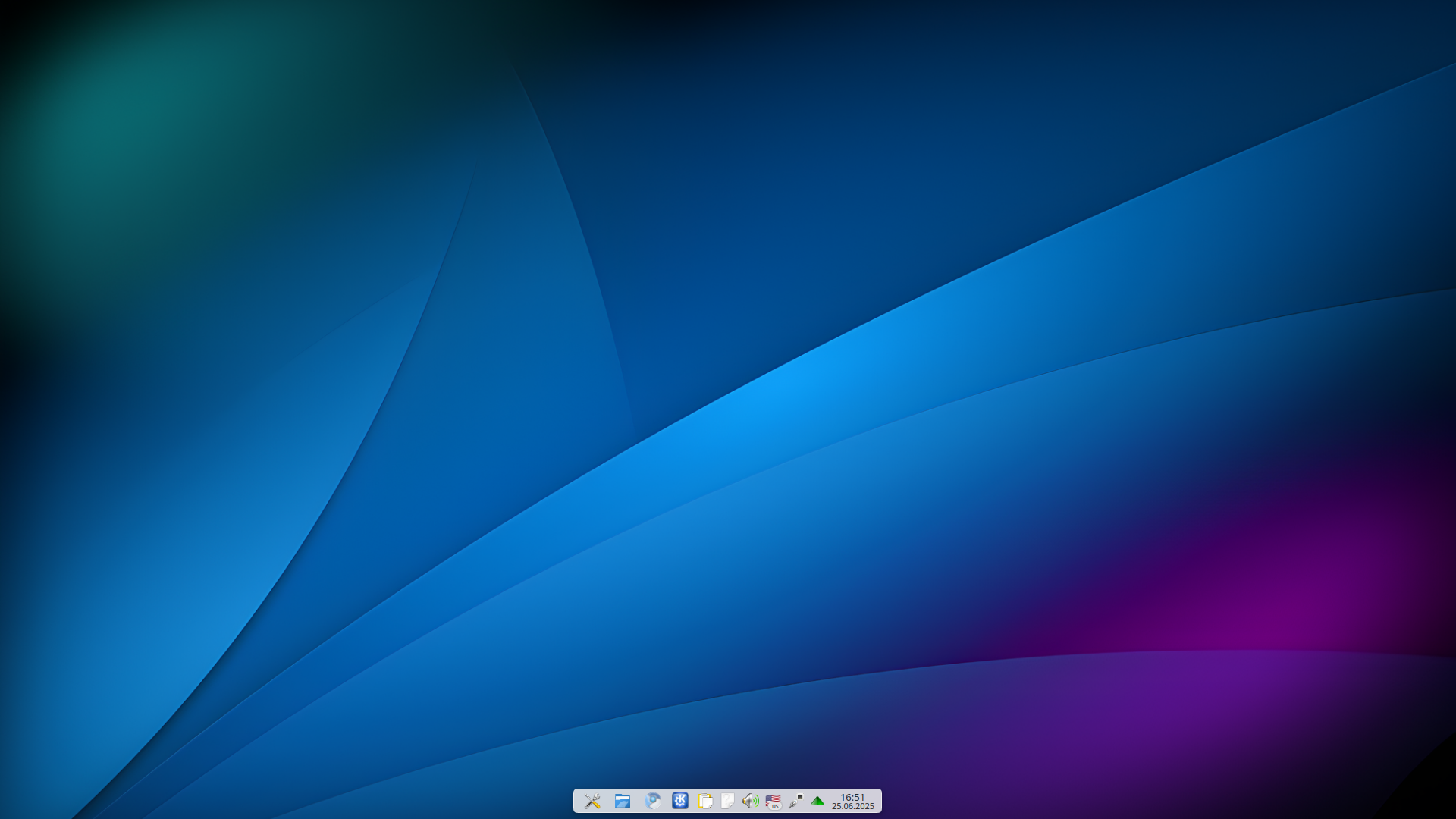The image size is (1456, 819).
Task: Open the KDE application launcher
Action: 680,801
